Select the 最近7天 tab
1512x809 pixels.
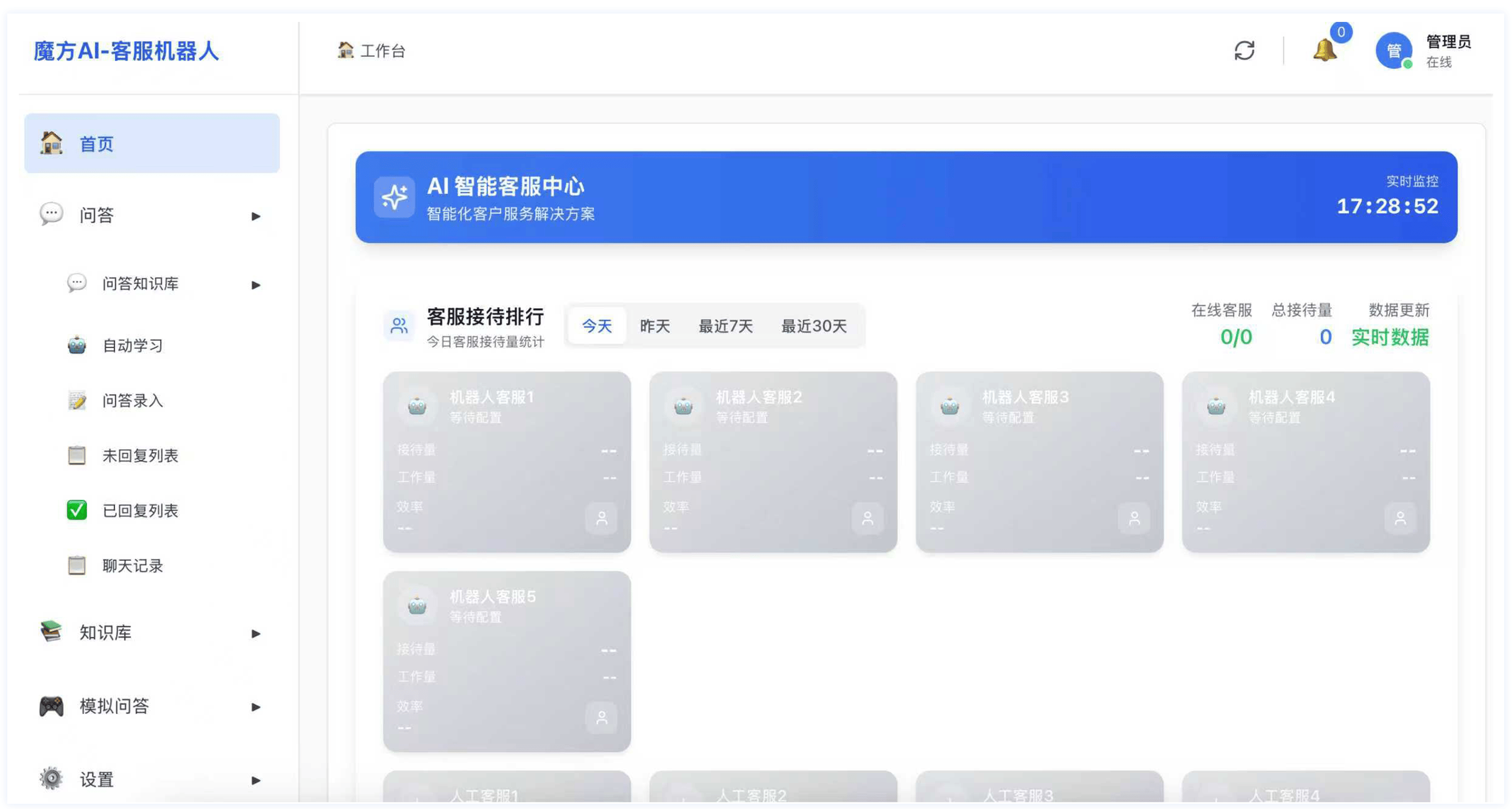[x=726, y=326]
